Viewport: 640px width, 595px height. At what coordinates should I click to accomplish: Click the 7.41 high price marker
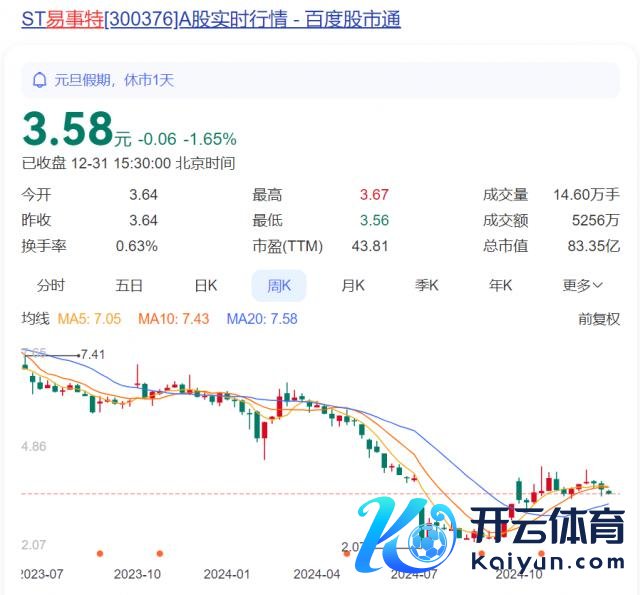93,354
